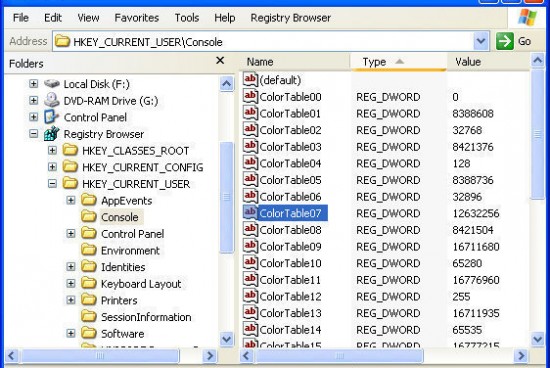This screenshot has height=368, width=550.
Task: Open the Tools menu
Action: [x=187, y=18]
